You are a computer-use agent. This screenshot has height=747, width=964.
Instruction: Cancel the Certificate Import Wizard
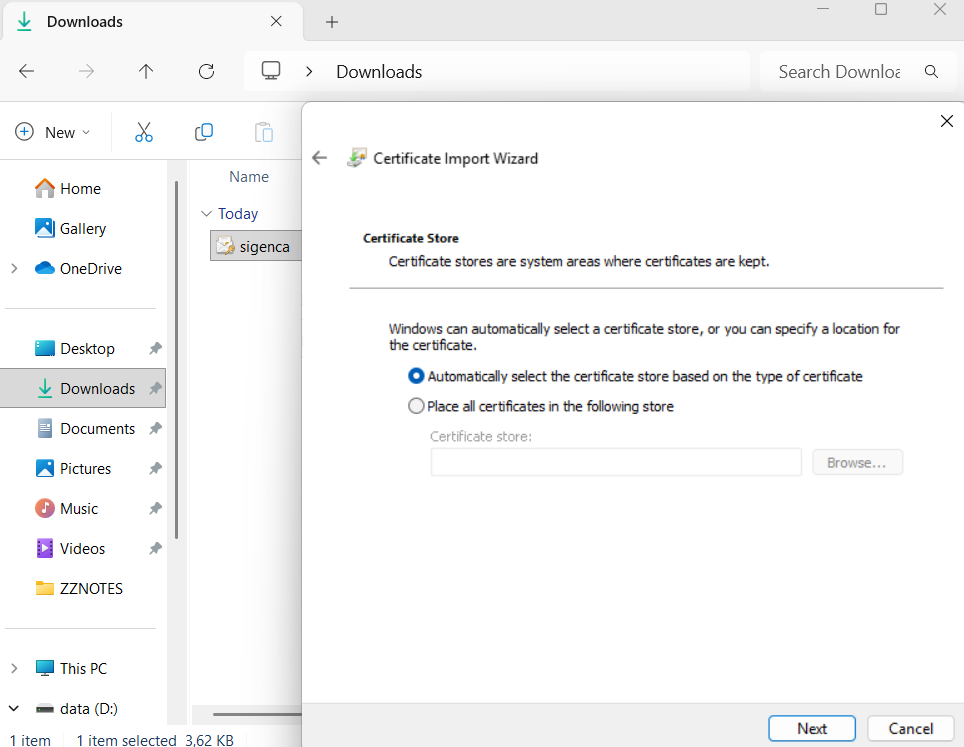click(910, 728)
